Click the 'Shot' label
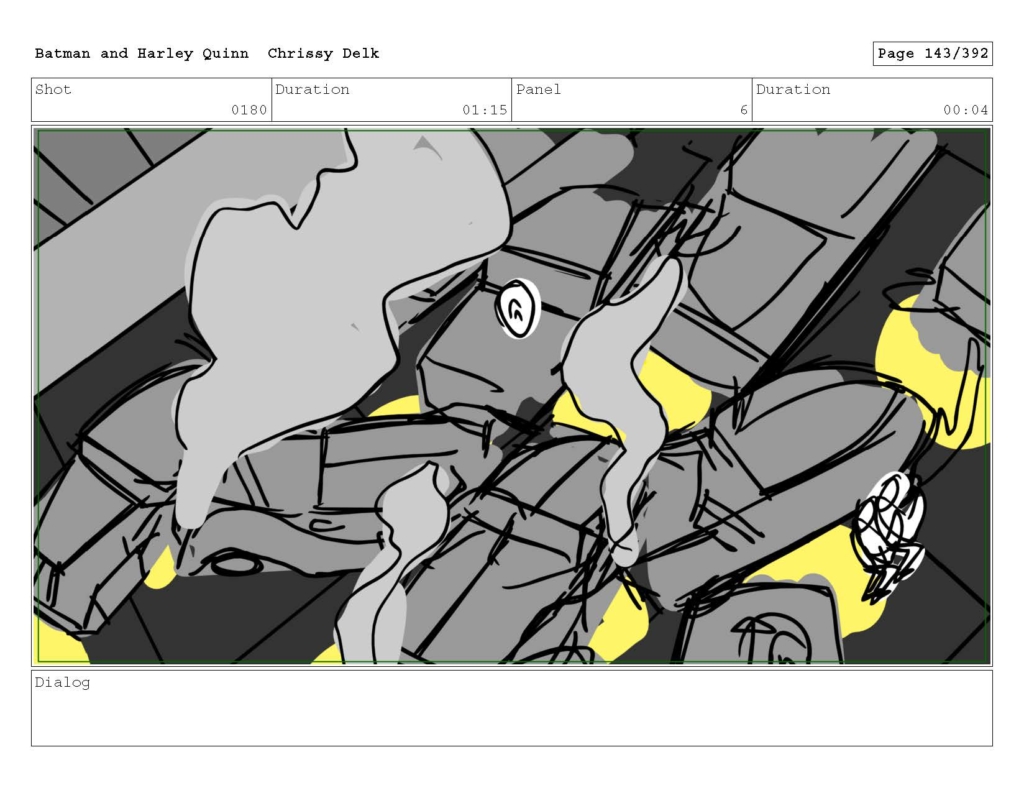Image resolution: width=1024 pixels, height=793 pixels. [53, 89]
